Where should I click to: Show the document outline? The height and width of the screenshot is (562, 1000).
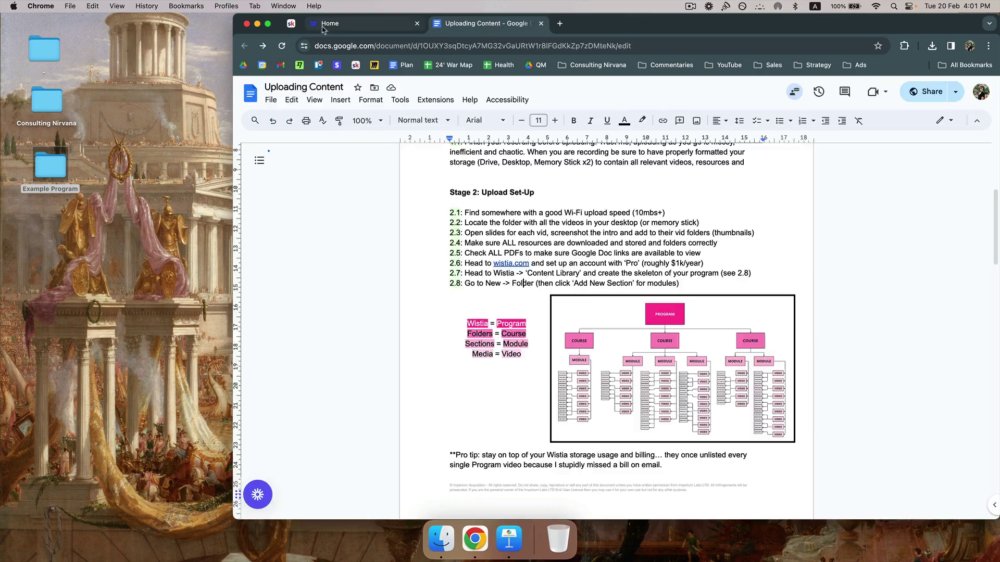[260, 160]
